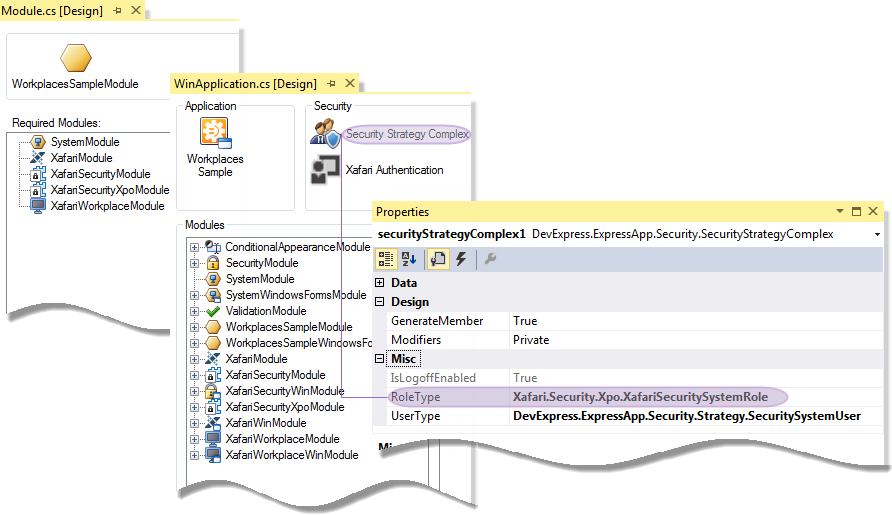892x515 pixels.
Task: Click the ConditionalAppearanceModule icon in Modules
Action: pos(213,247)
